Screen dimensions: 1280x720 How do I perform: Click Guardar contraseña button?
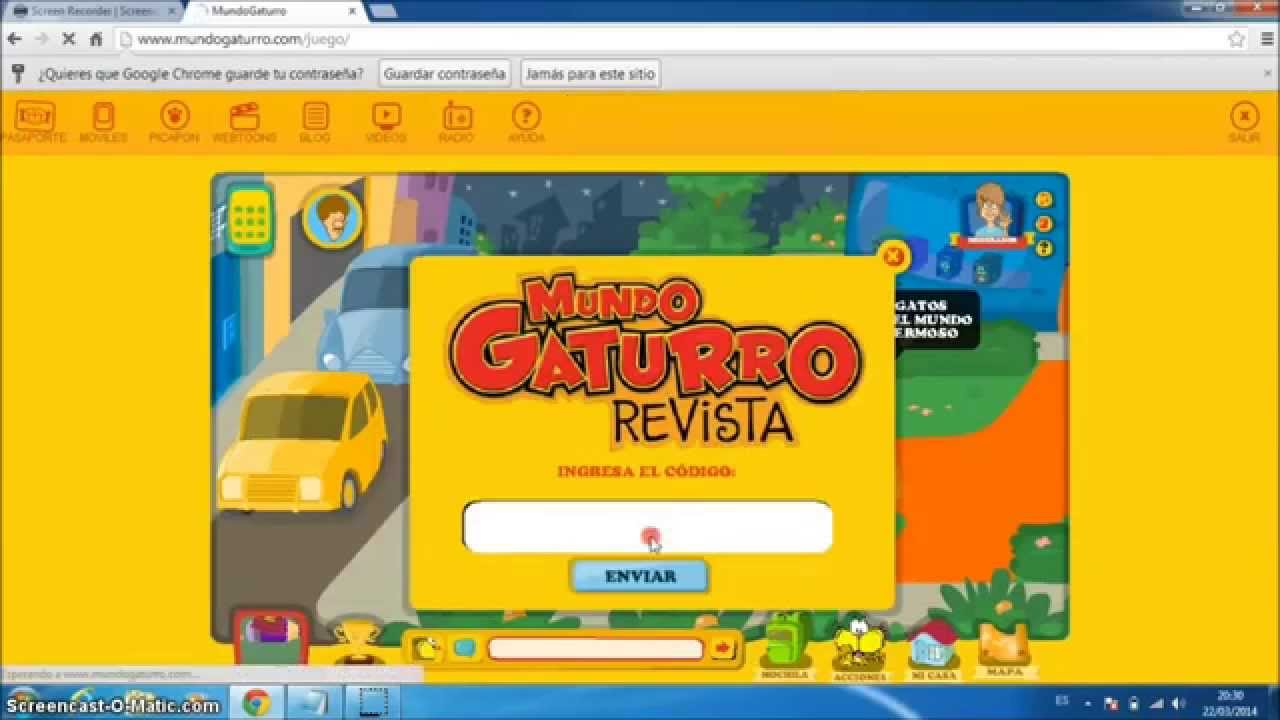tap(444, 74)
